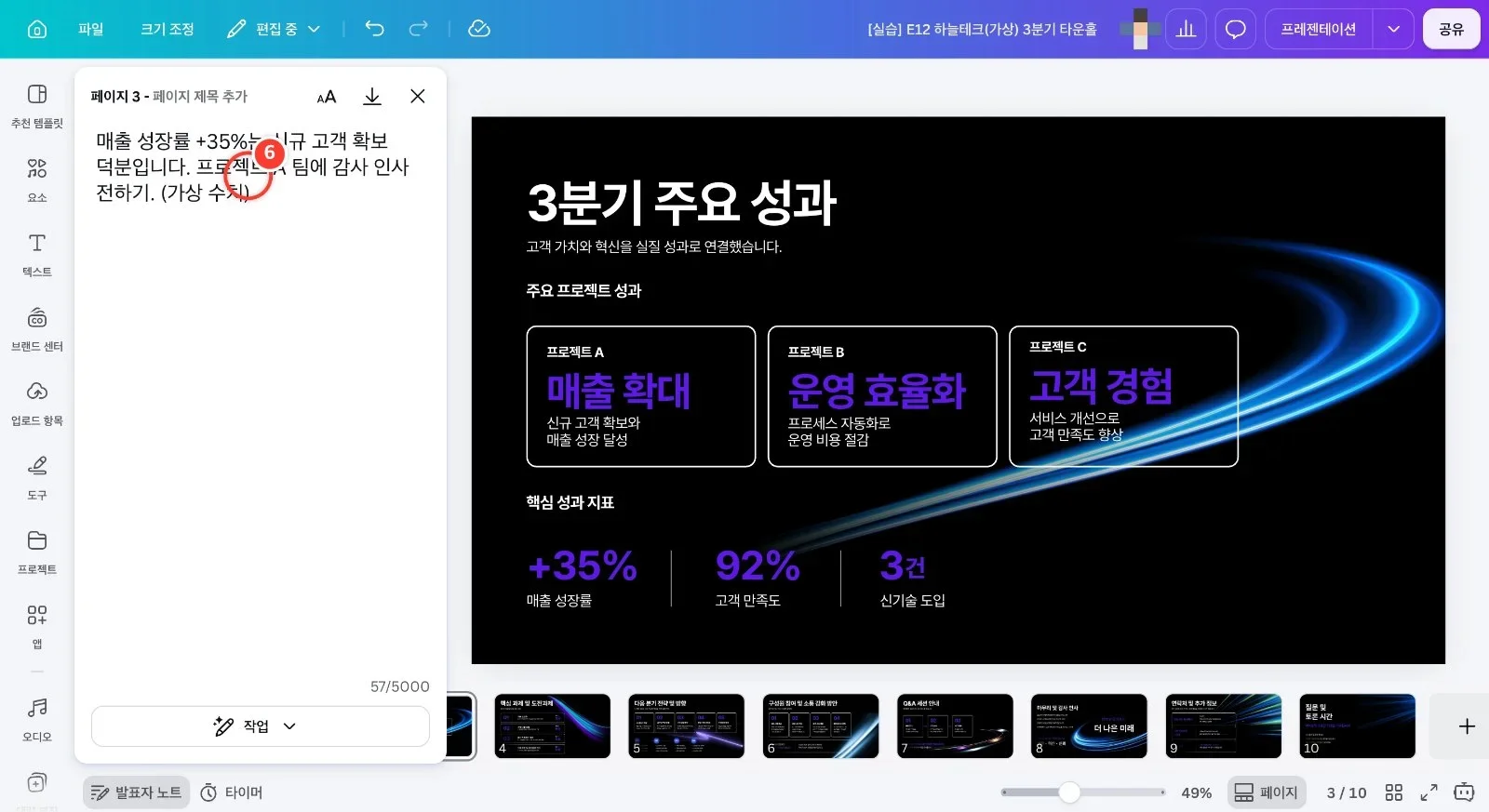Select the document title 하늘테크 3분기 타운홀

coord(982,29)
